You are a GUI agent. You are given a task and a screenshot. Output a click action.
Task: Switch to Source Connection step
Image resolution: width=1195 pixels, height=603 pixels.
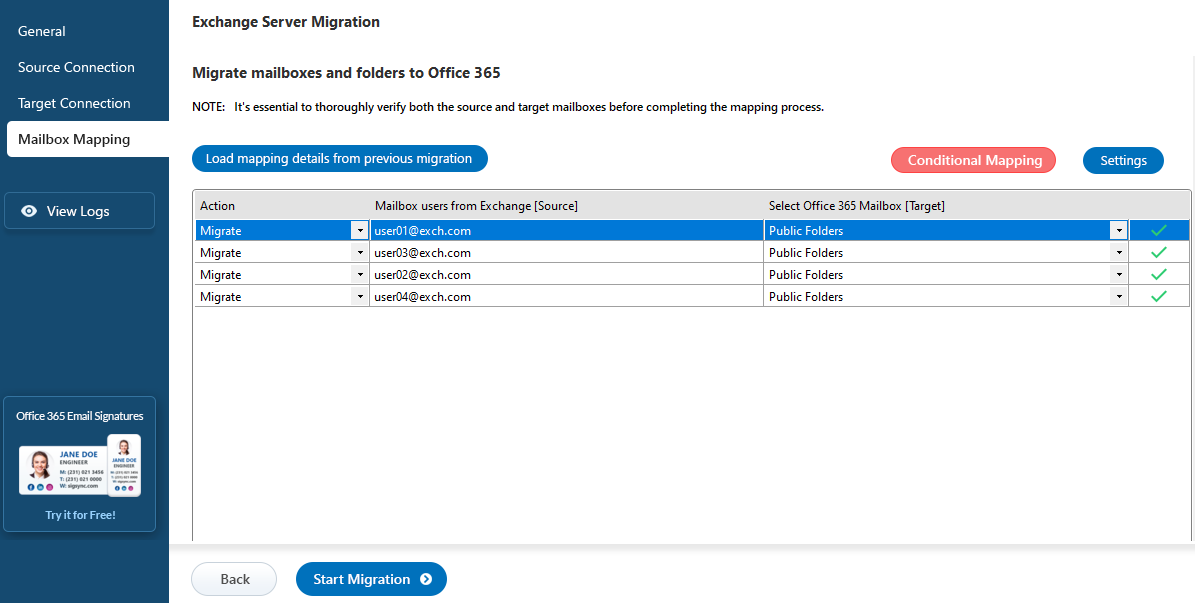point(76,67)
